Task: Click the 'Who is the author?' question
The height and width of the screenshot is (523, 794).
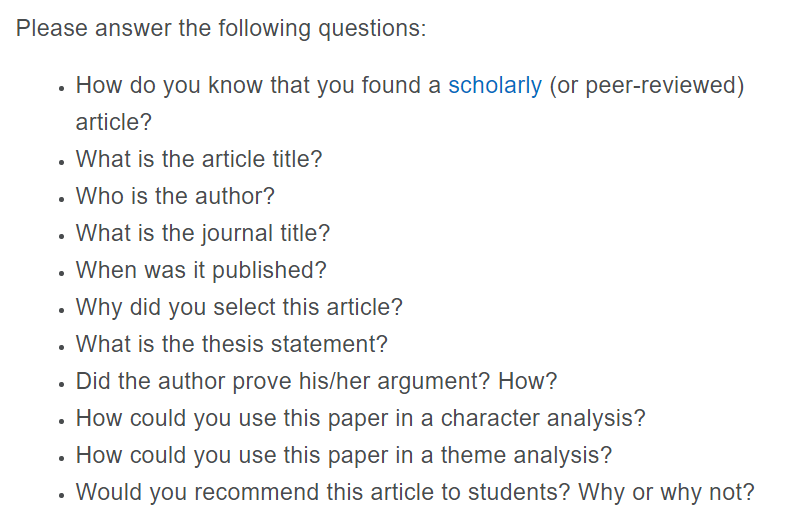Action: (175, 196)
